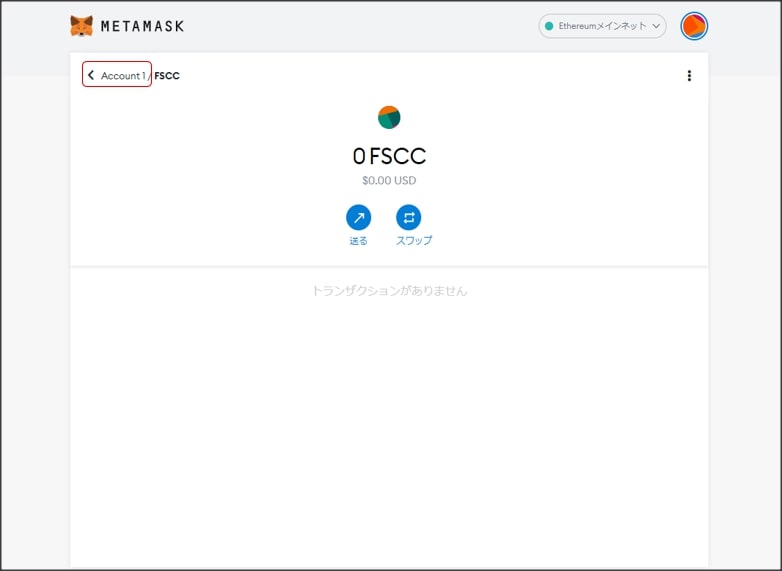Click the METAMASK wordmark text

142,27
